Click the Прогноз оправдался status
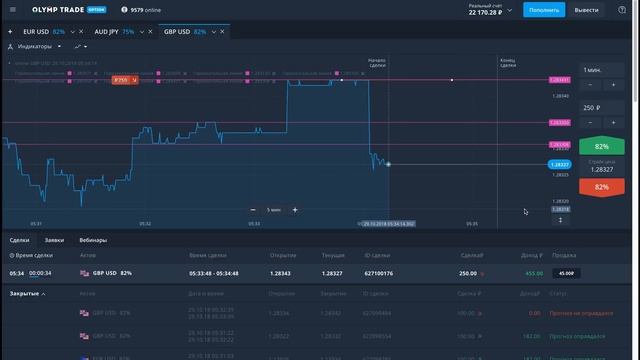The width and height of the screenshot is (640, 360). 577,336
